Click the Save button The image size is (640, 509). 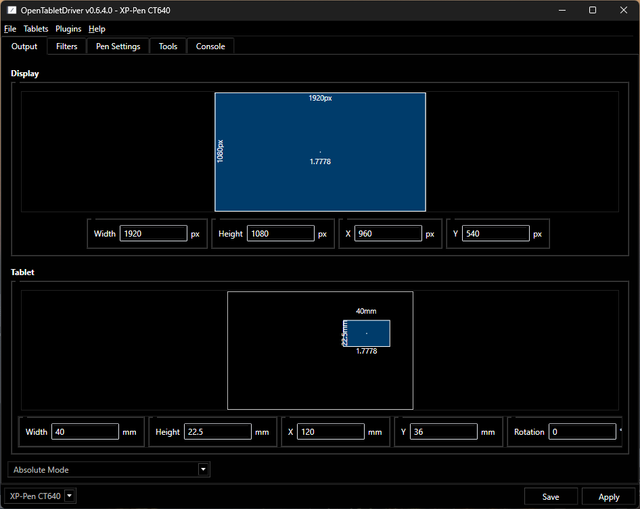pyautogui.click(x=551, y=497)
